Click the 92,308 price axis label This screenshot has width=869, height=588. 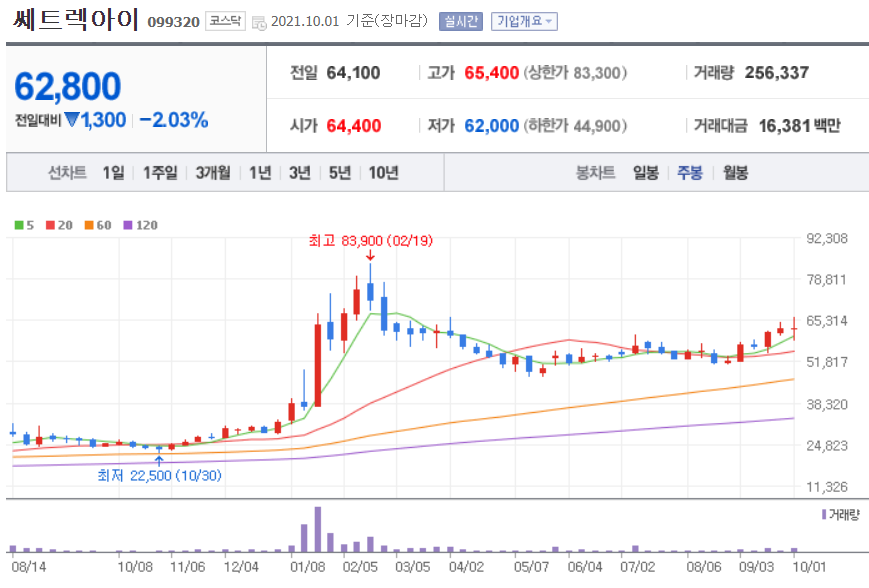tap(827, 239)
